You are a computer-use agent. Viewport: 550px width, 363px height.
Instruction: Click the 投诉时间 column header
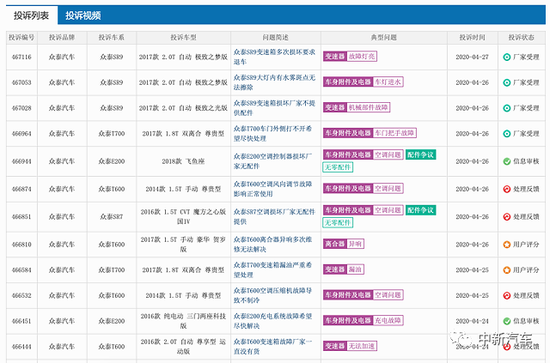coord(472,38)
